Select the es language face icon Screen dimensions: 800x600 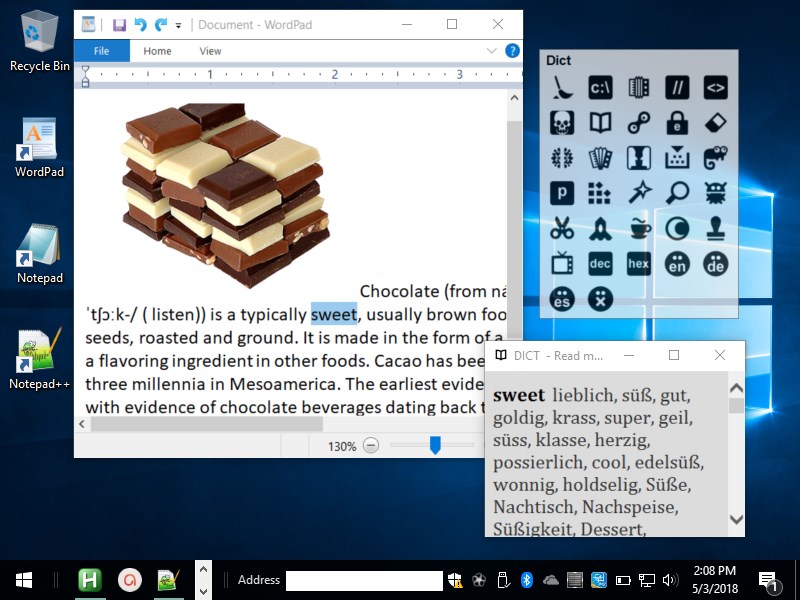(x=562, y=299)
